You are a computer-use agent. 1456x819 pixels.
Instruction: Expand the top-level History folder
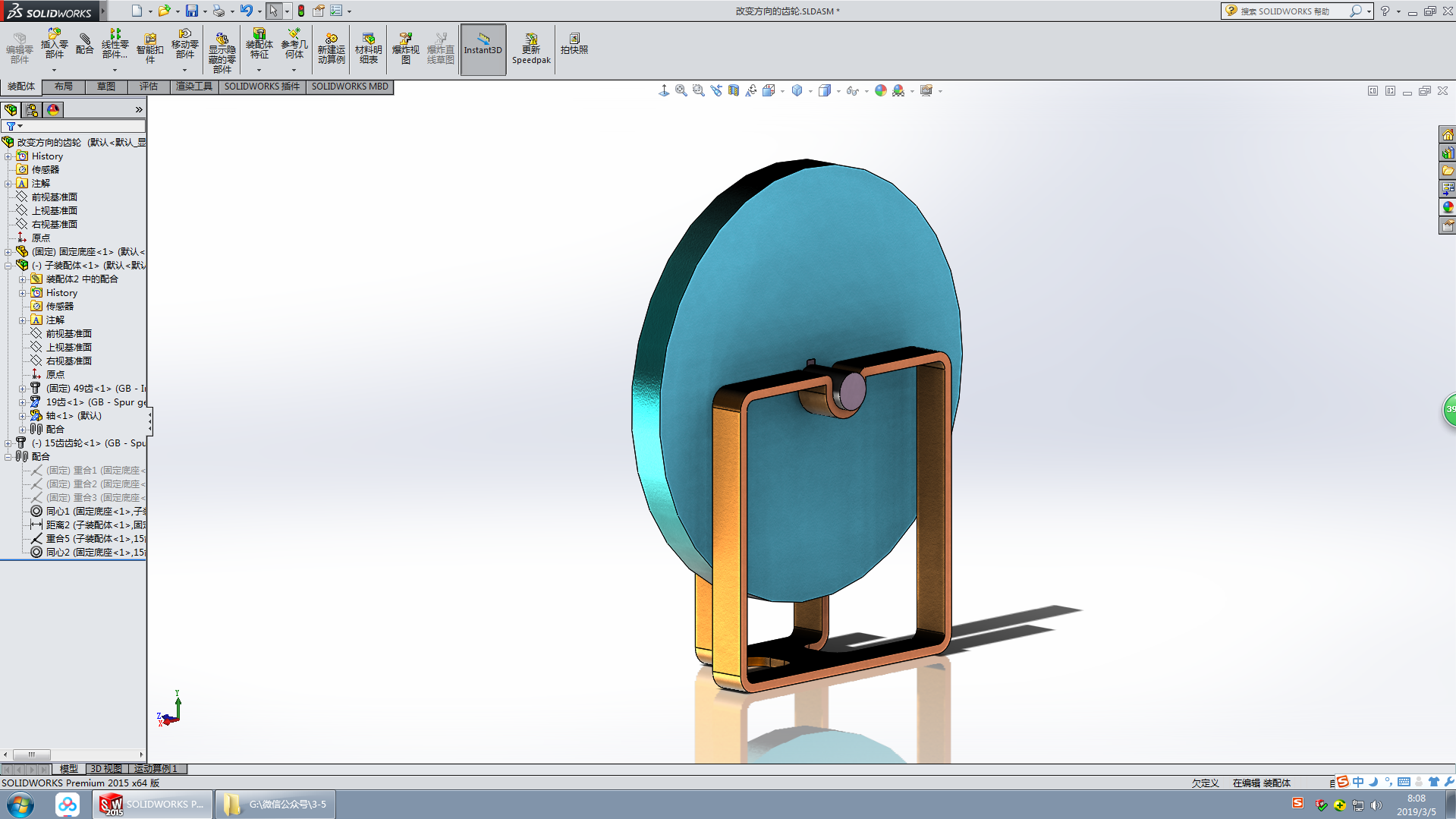8,156
